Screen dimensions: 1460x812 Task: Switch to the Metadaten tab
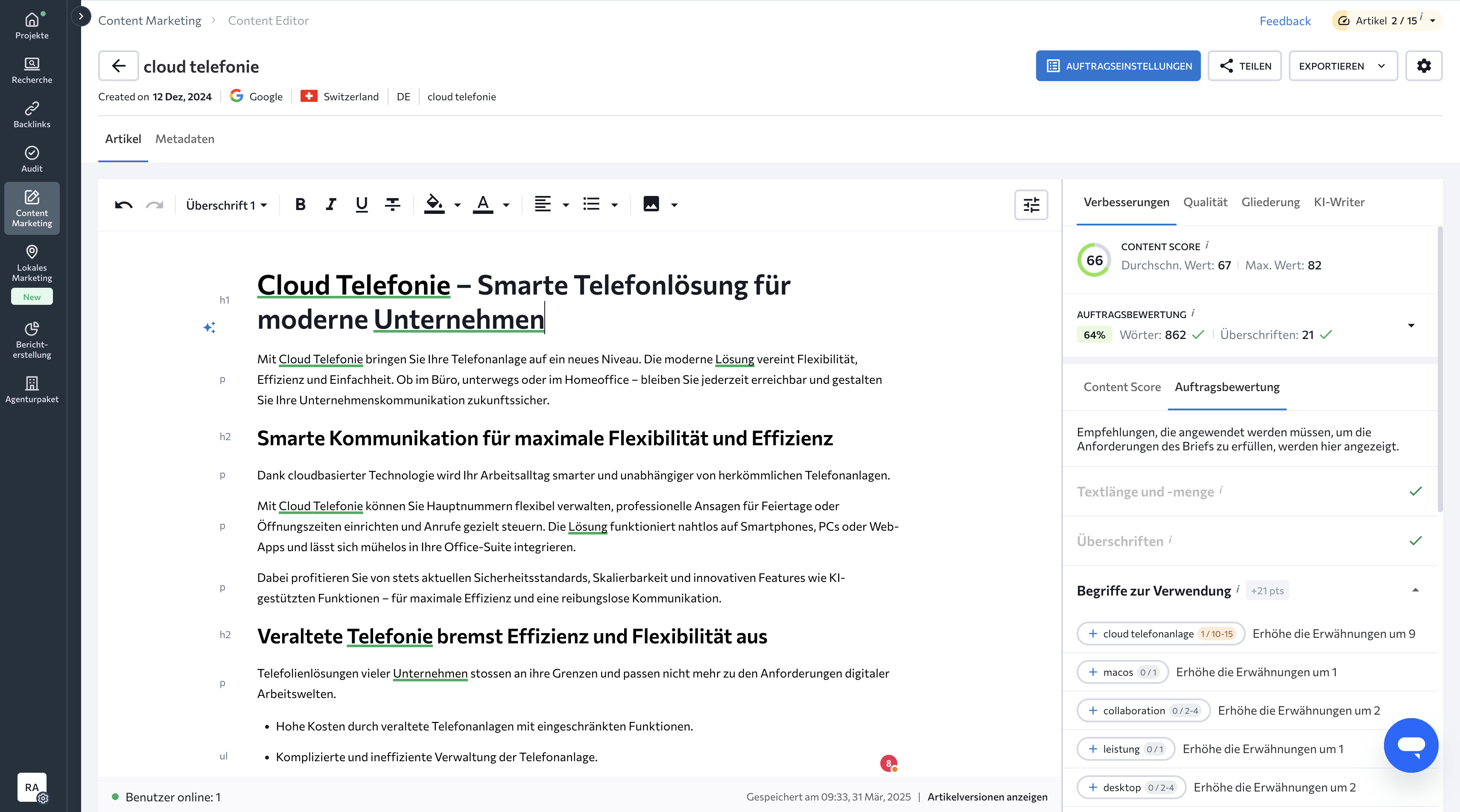pos(185,139)
